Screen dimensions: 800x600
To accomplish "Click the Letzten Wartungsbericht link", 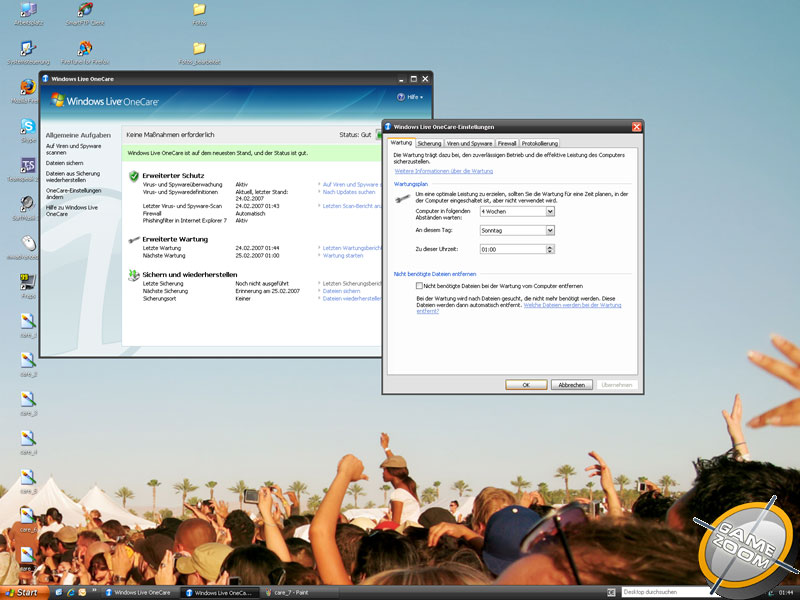I will click(352, 248).
